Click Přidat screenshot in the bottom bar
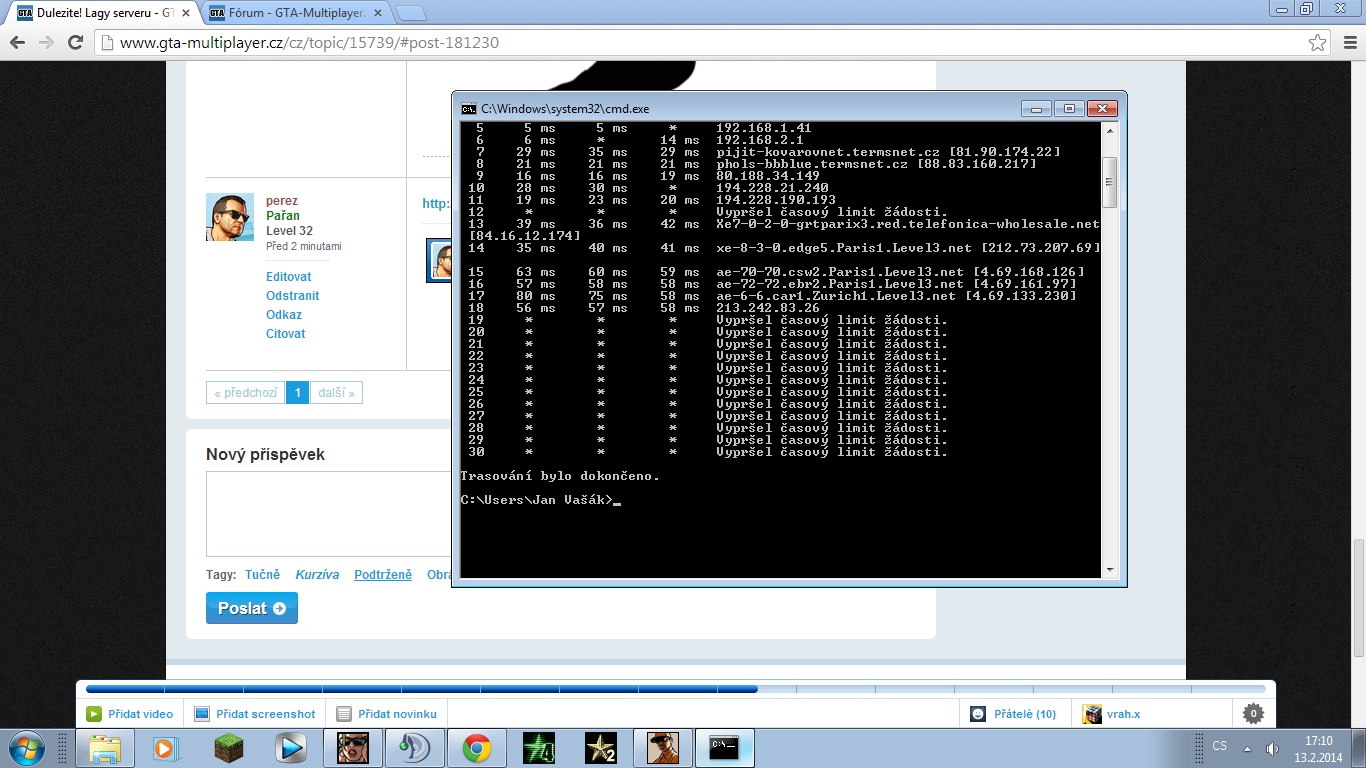 click(255, 714)
